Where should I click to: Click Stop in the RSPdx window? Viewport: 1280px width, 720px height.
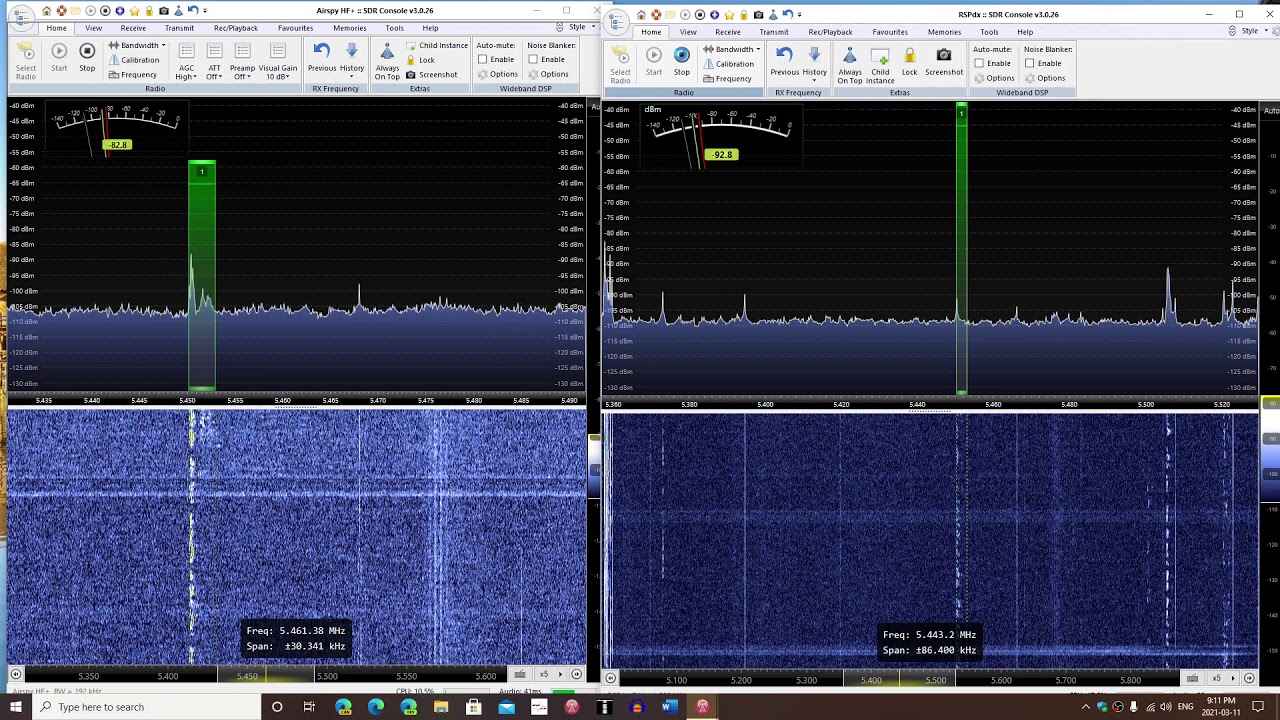click(681, 61)
